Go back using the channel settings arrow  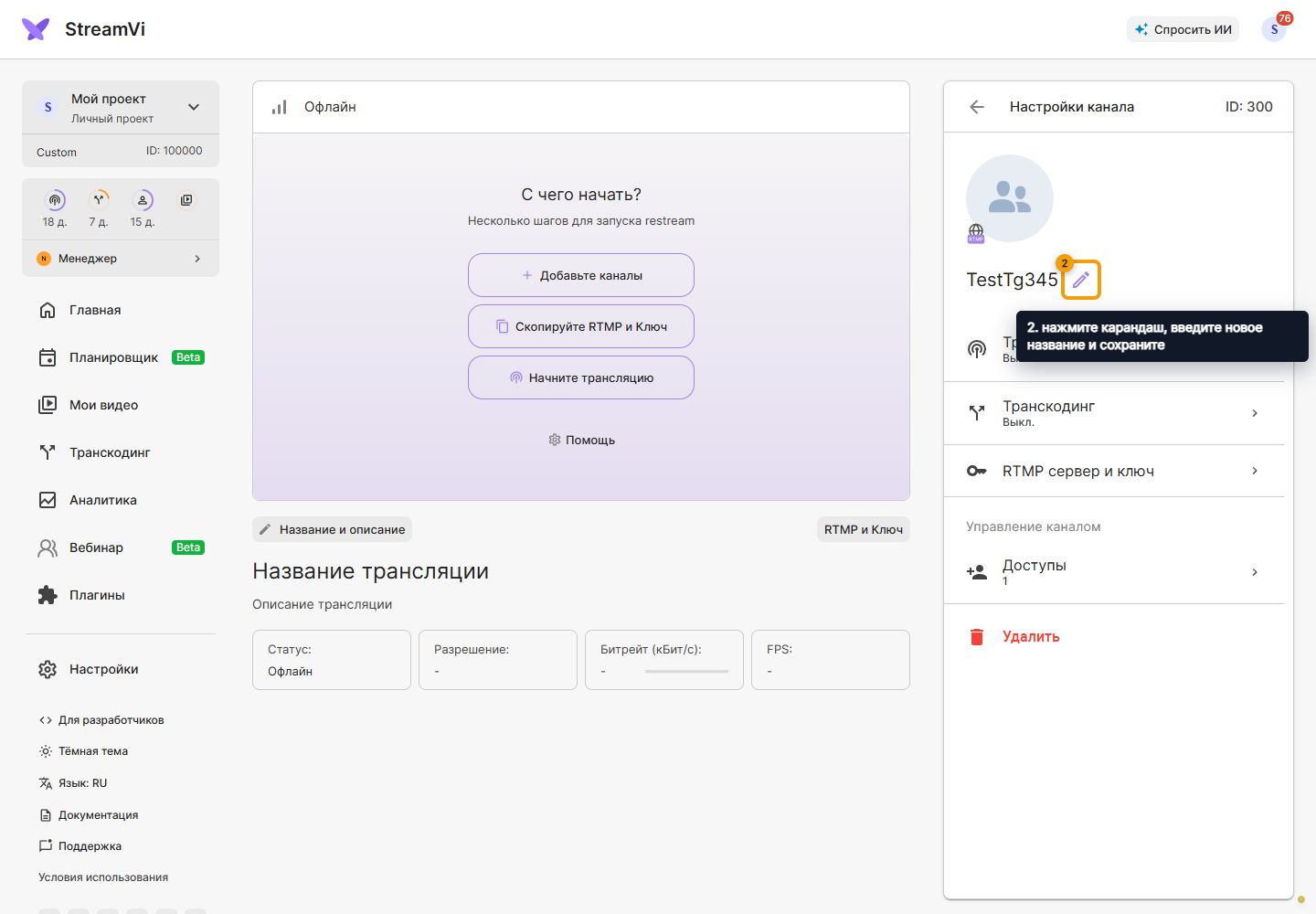point(977,107)
